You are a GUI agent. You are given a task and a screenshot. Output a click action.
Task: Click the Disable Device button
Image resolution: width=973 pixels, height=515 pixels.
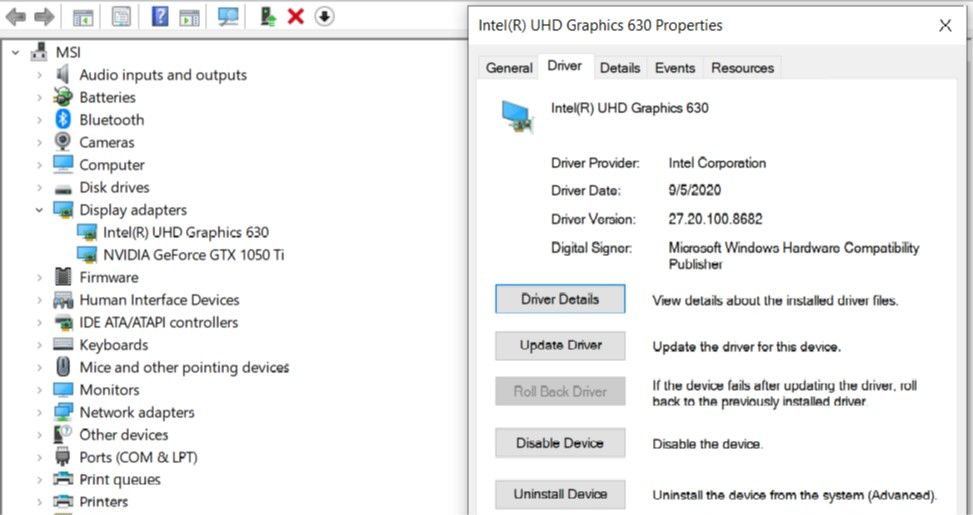click(560, 443)
